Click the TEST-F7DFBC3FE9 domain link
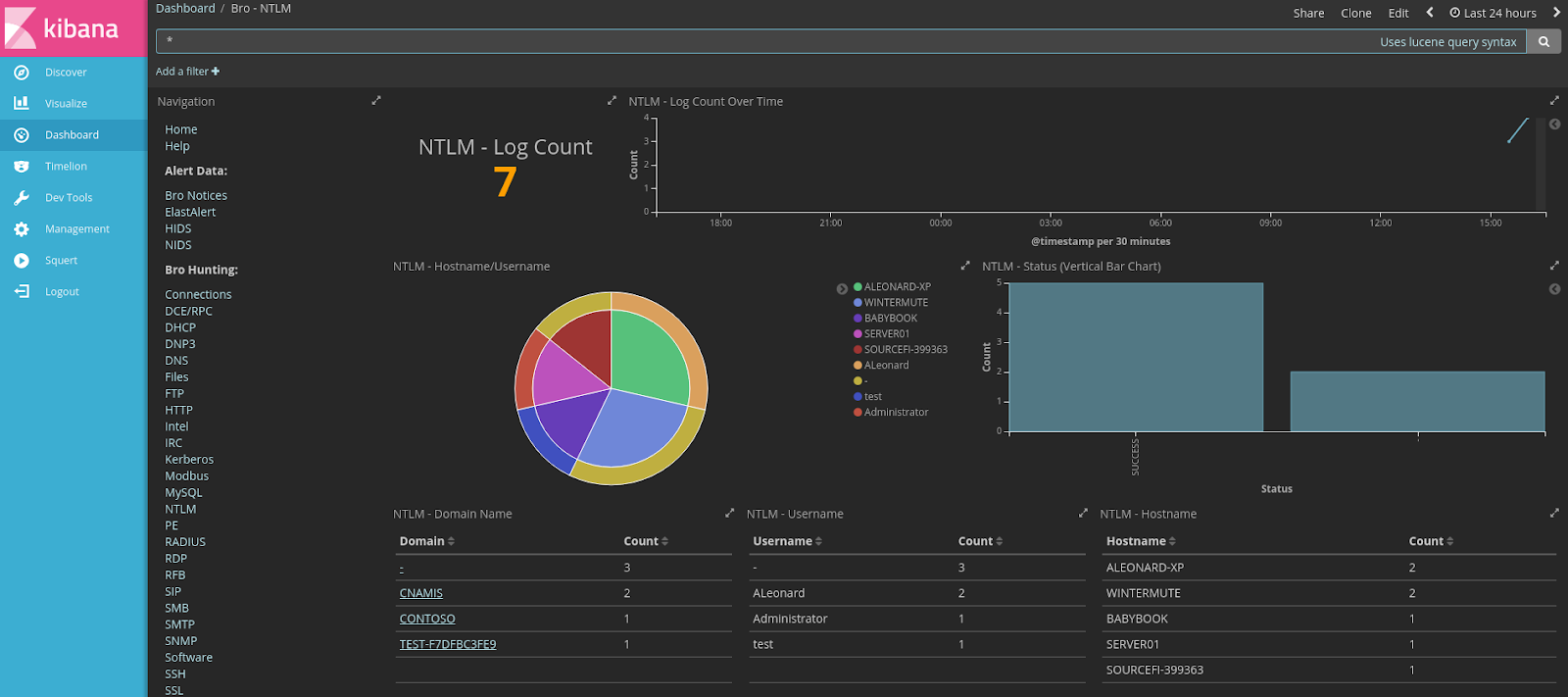1568x697 pixels. (448, 644)
